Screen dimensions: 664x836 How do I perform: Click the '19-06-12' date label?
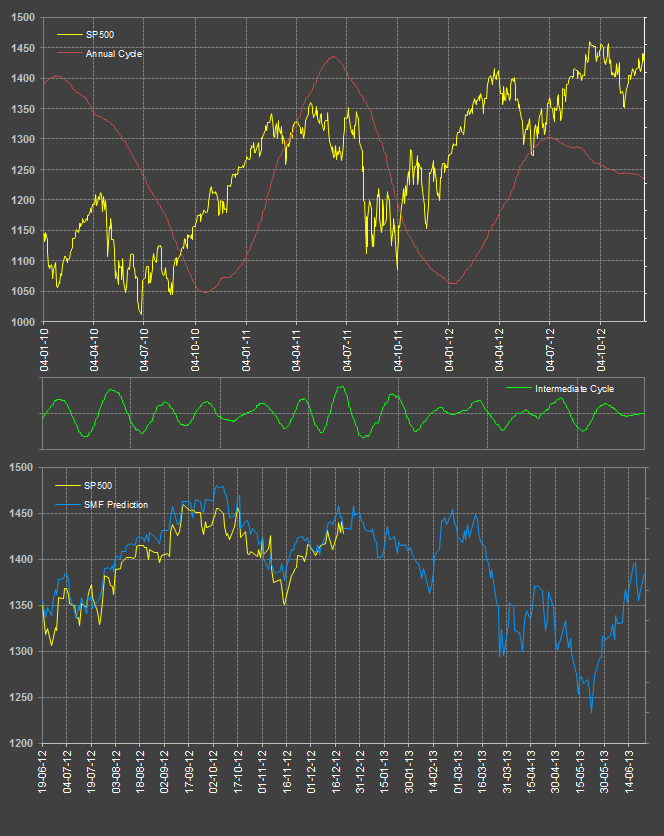click(43, 771)
